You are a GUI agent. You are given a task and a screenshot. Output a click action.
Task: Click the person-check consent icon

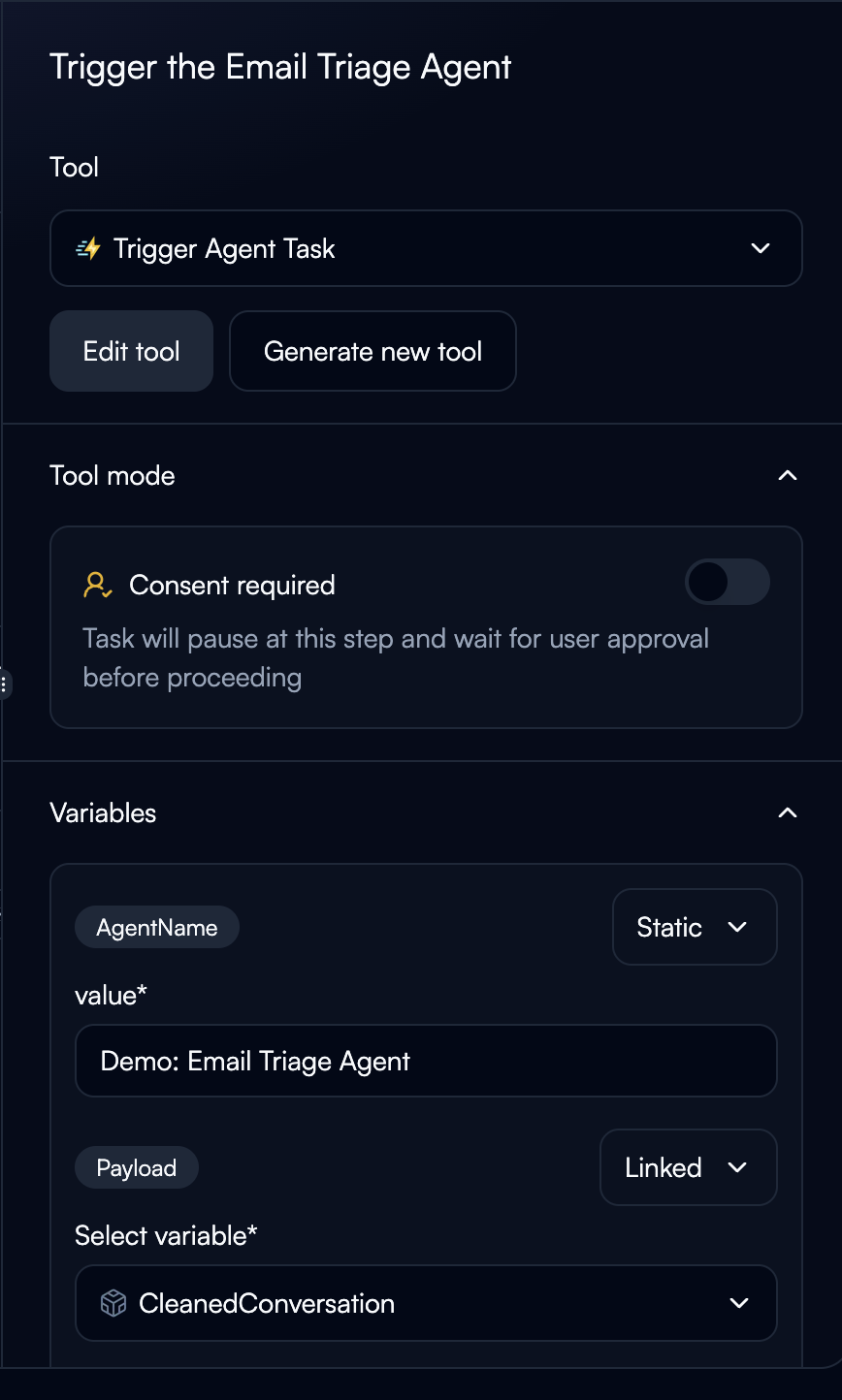pyautogui.click(x=96, y=584)
